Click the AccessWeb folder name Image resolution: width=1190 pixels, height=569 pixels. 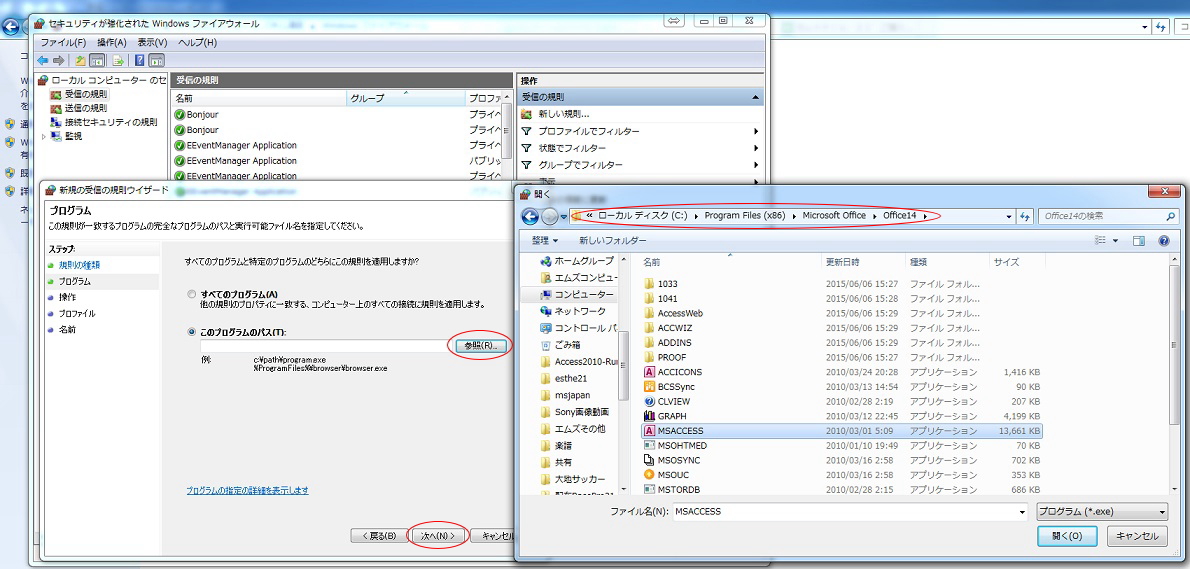tap(680, 313)
